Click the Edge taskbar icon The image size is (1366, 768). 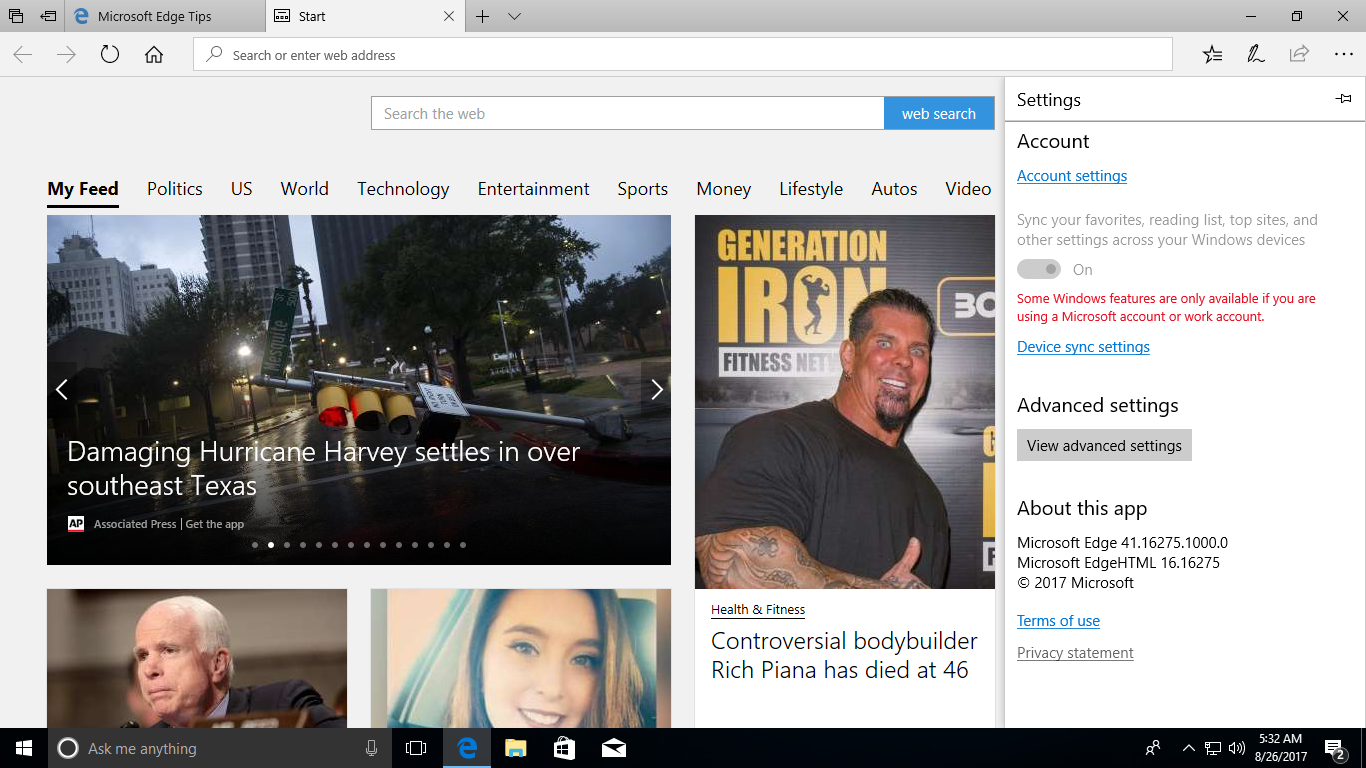pos(467,748)
